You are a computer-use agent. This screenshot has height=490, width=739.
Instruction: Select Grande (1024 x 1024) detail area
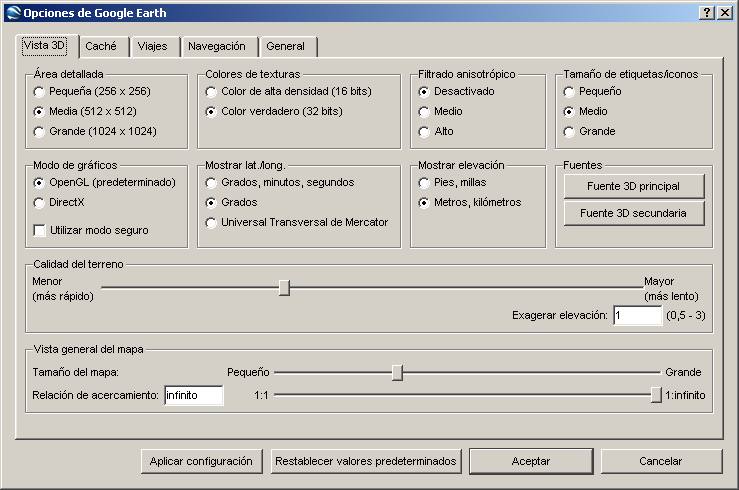coord(95,131)
